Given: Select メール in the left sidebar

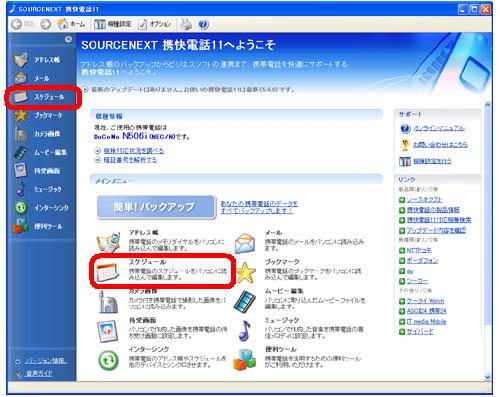Looking at the screenshot, I should tap(32, 78).
